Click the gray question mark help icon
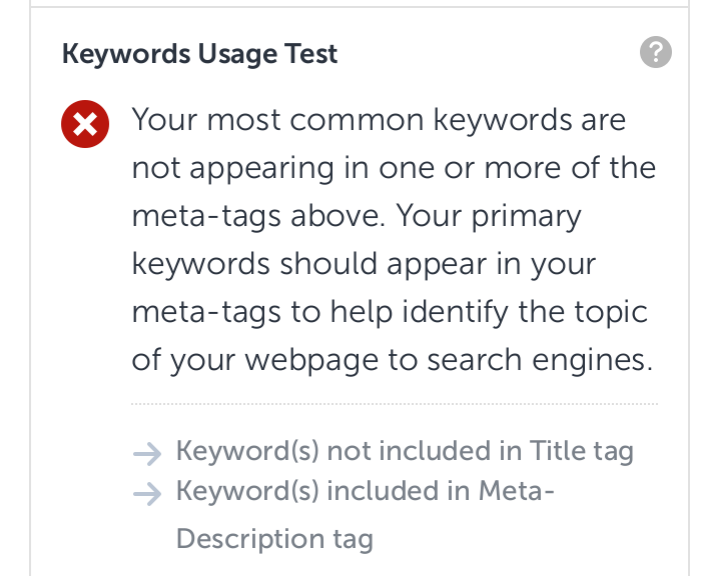 (655, 53)
